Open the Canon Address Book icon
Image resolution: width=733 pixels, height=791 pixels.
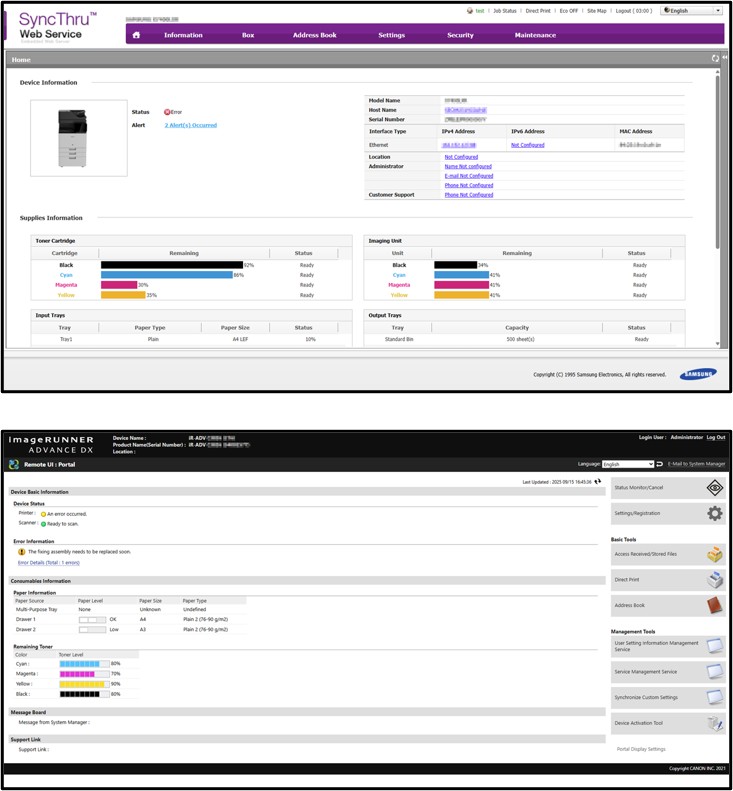[x=715, y=605]
